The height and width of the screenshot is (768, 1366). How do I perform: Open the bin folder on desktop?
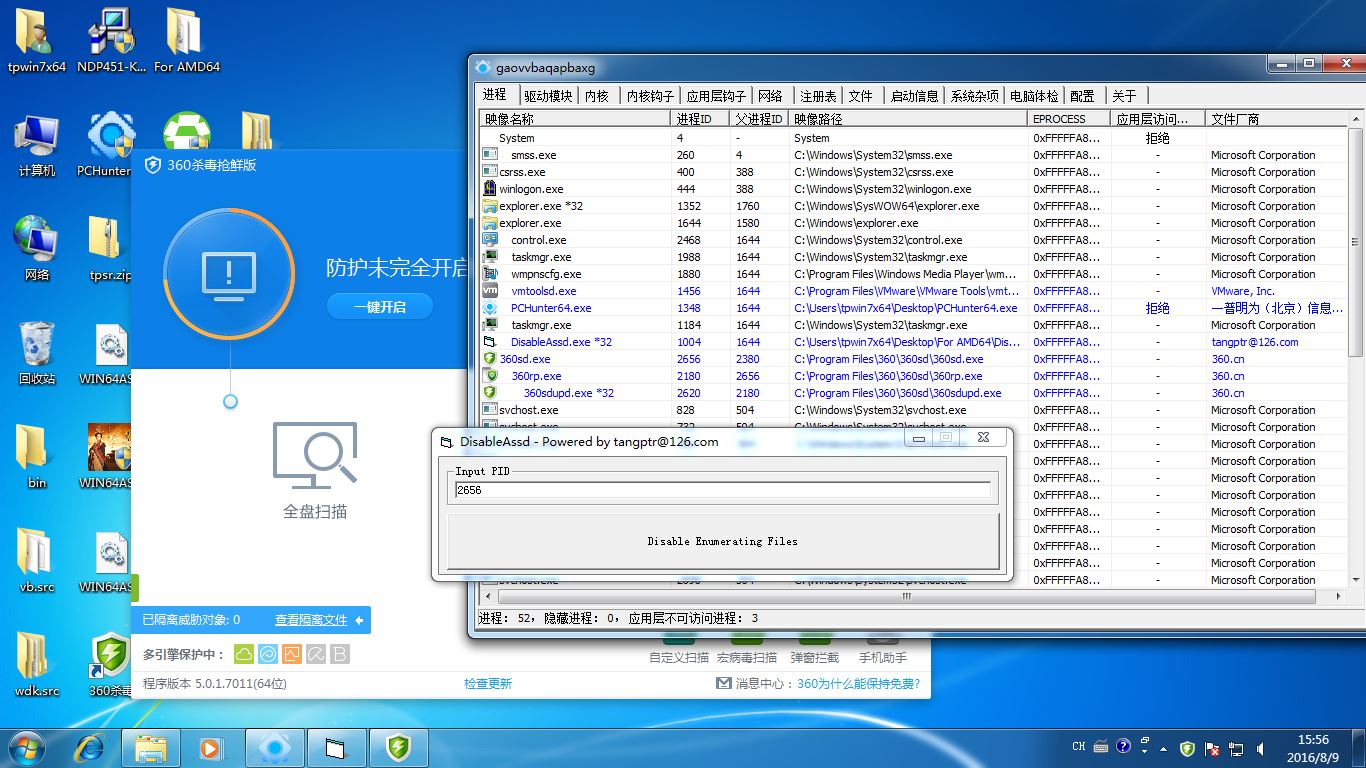click(x=37, y=456)
